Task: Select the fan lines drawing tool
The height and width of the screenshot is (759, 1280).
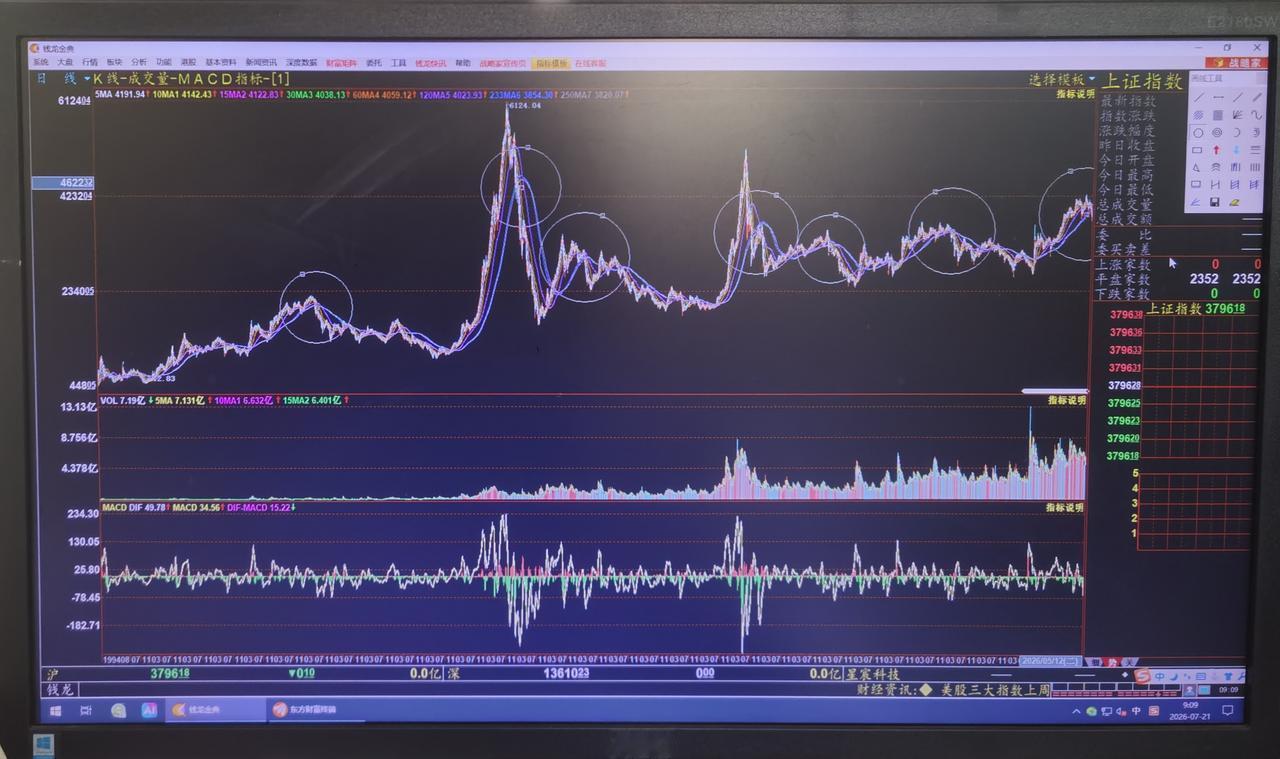Action: pyautogui.click(x=1237, y=115)
